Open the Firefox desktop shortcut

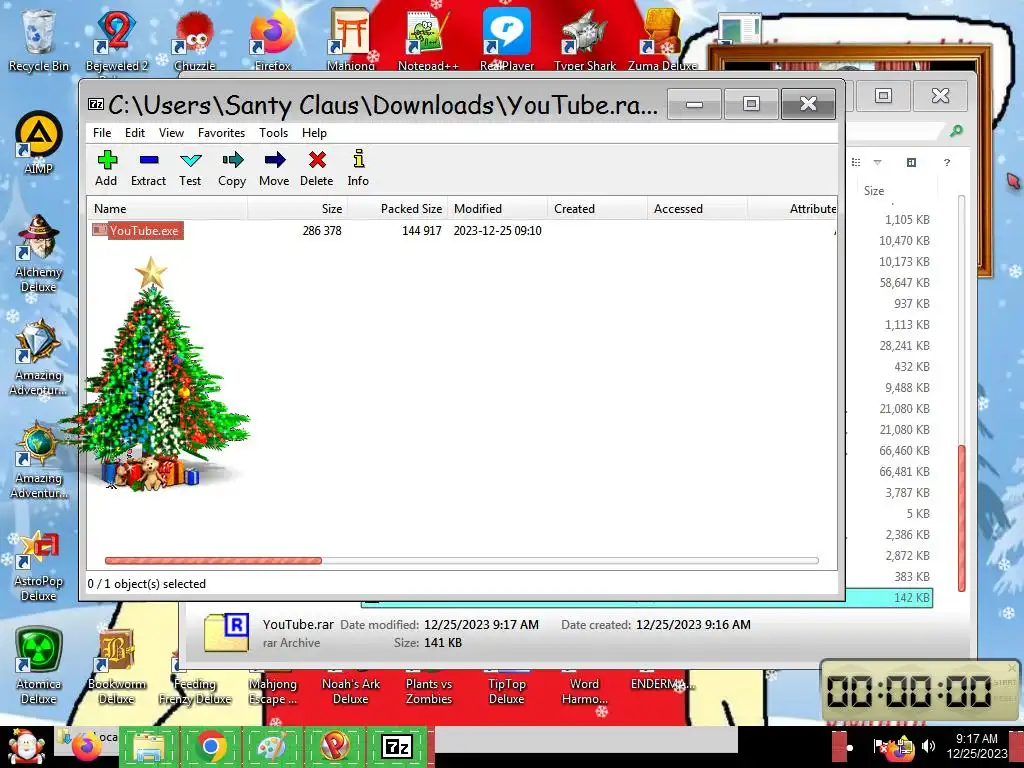tap(273, 40)
